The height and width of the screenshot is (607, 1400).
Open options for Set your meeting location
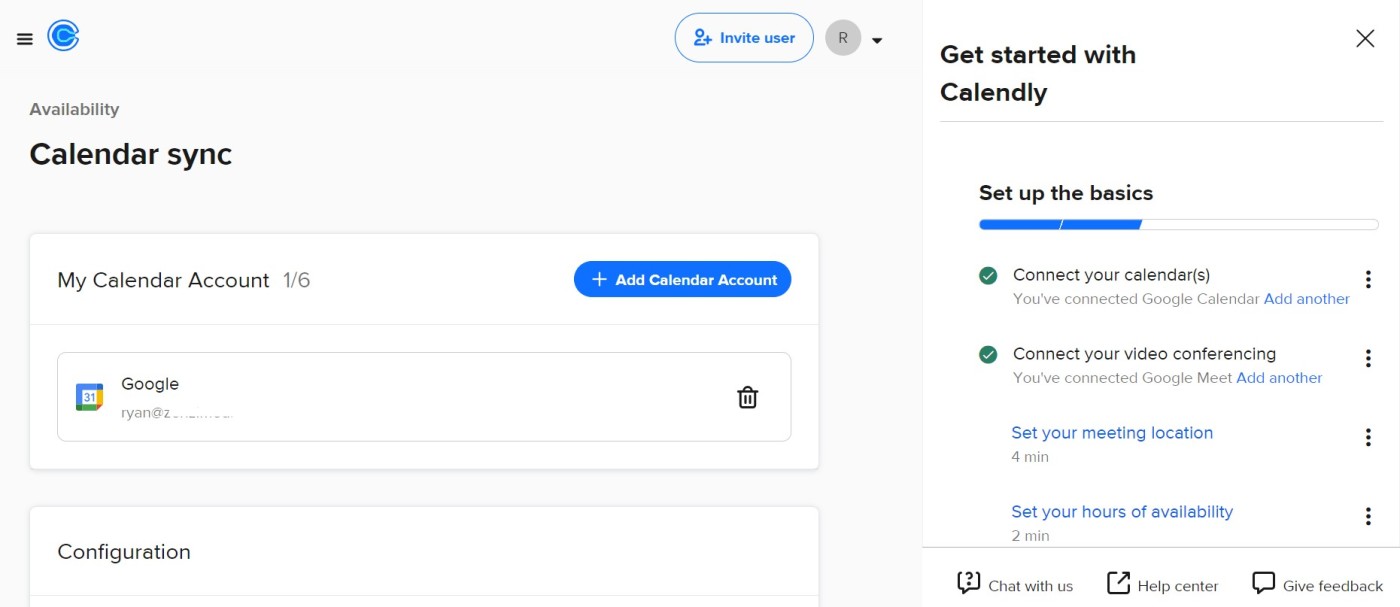(x=1368, y=437)
